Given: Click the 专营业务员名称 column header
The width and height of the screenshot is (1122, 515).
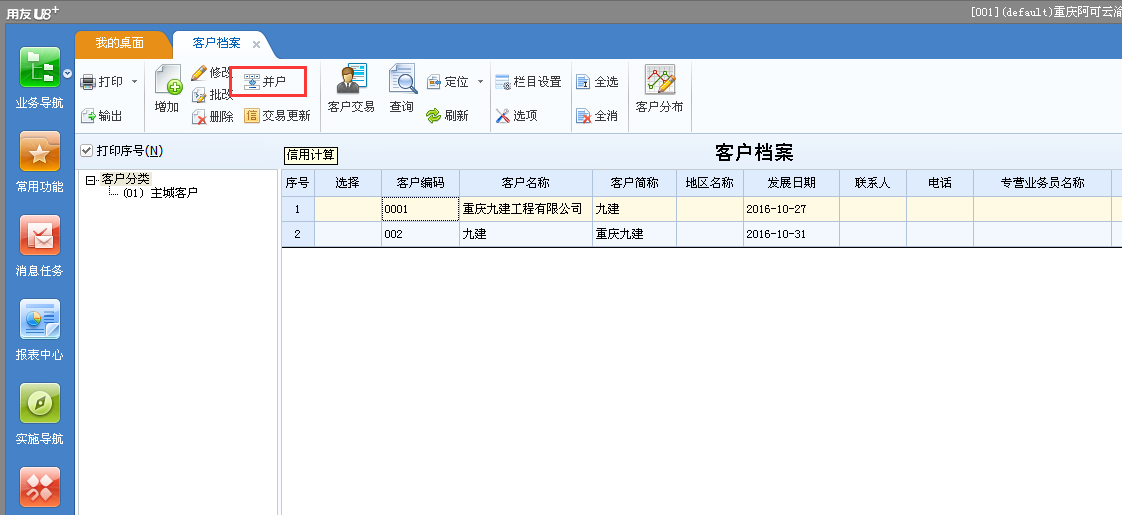Looking at the screenshot, I should coord(1042,182).
